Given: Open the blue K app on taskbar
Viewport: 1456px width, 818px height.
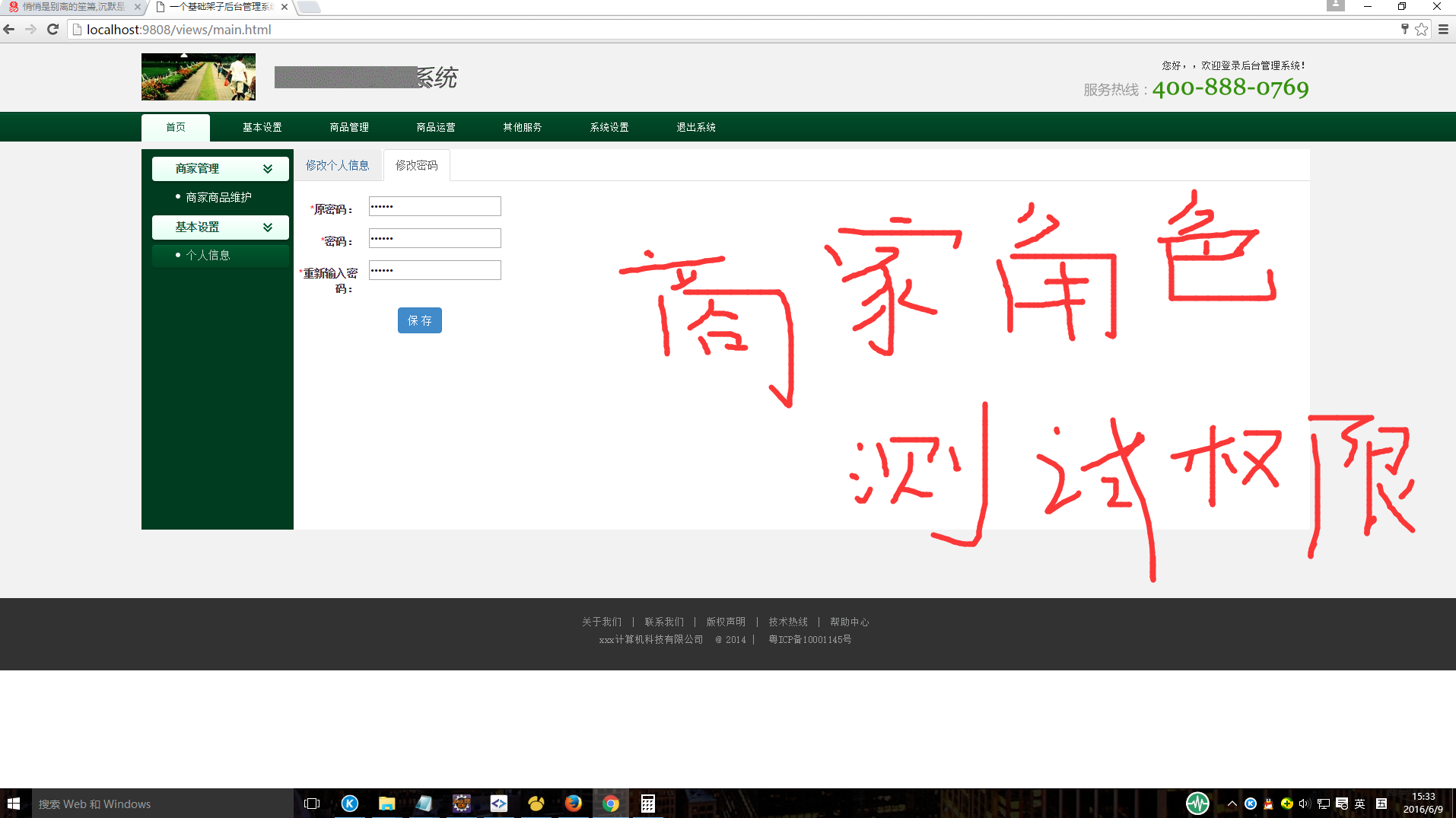Looking at the screenshot, I should pyautogui.click(x=350, y=804).
